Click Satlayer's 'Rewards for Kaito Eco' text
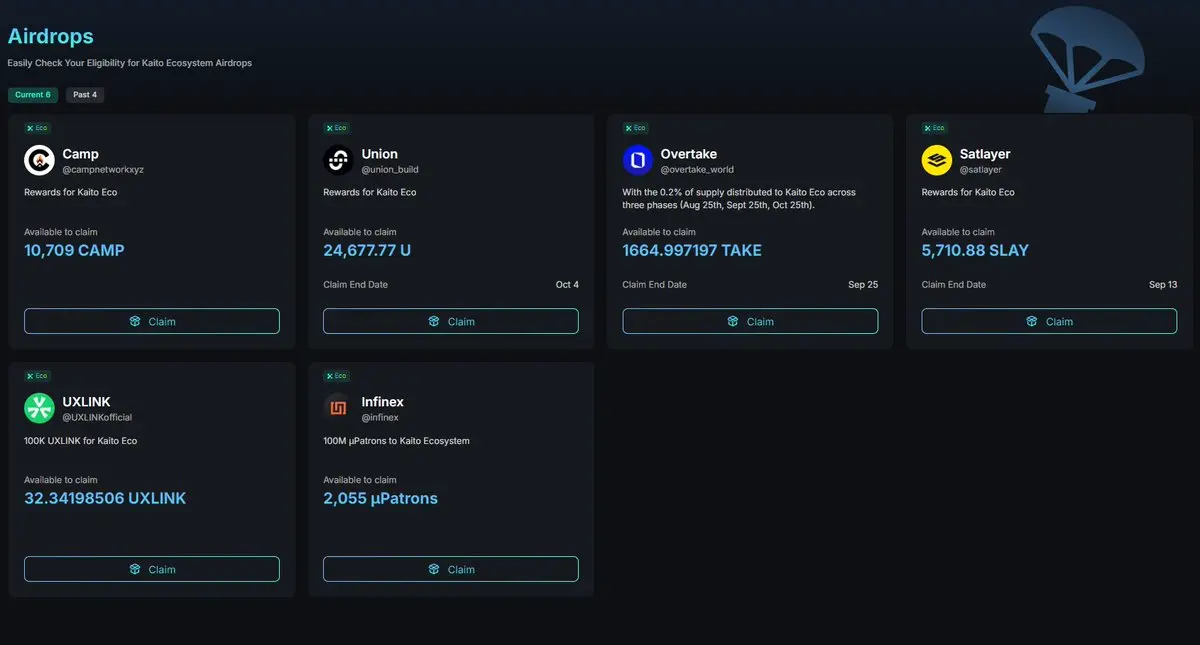The width and height of the screenshot is (1200, 645). pyautogui.click(x=967, y=192)
